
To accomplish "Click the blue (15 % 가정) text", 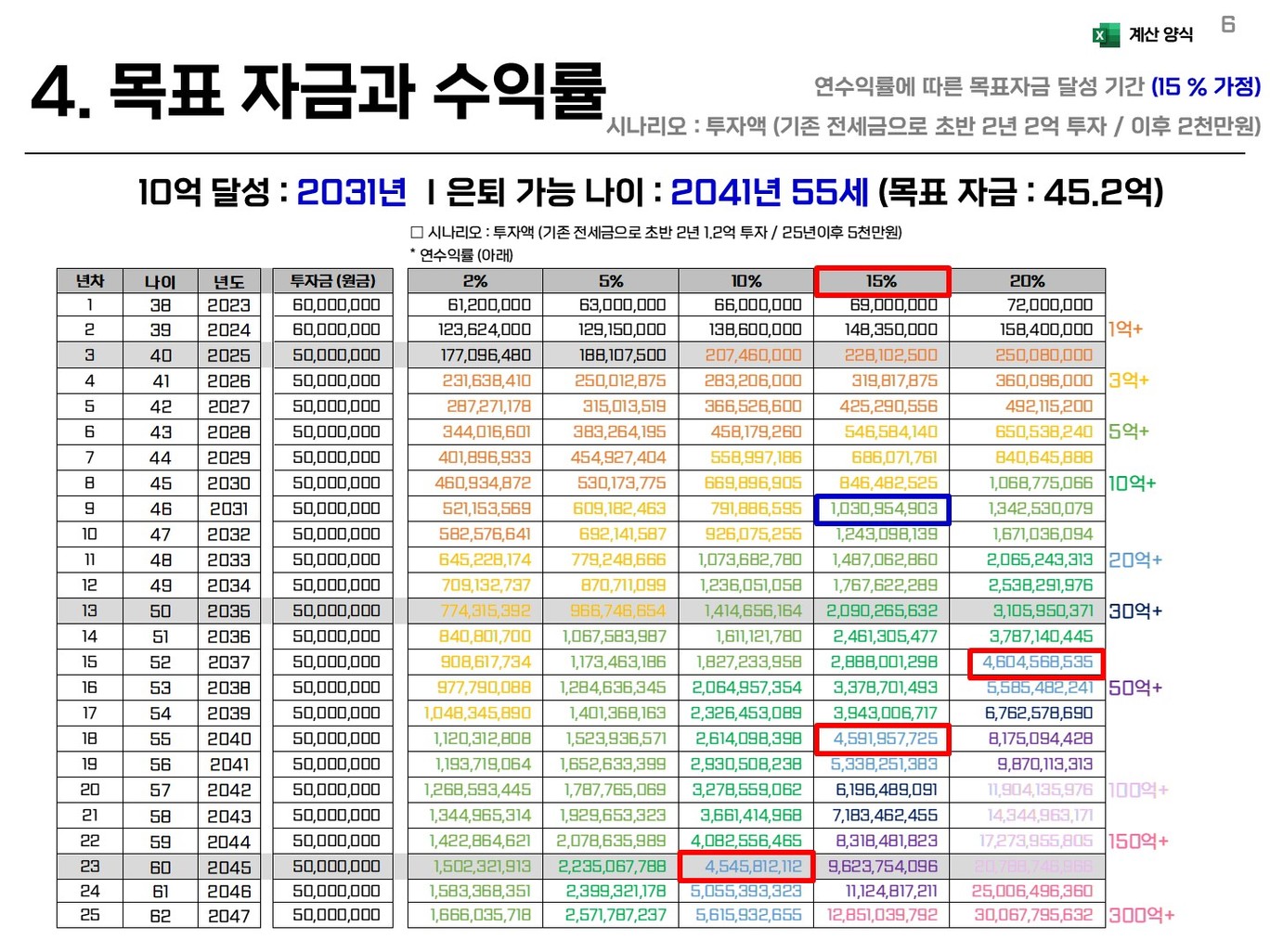I will (1205, 87).
